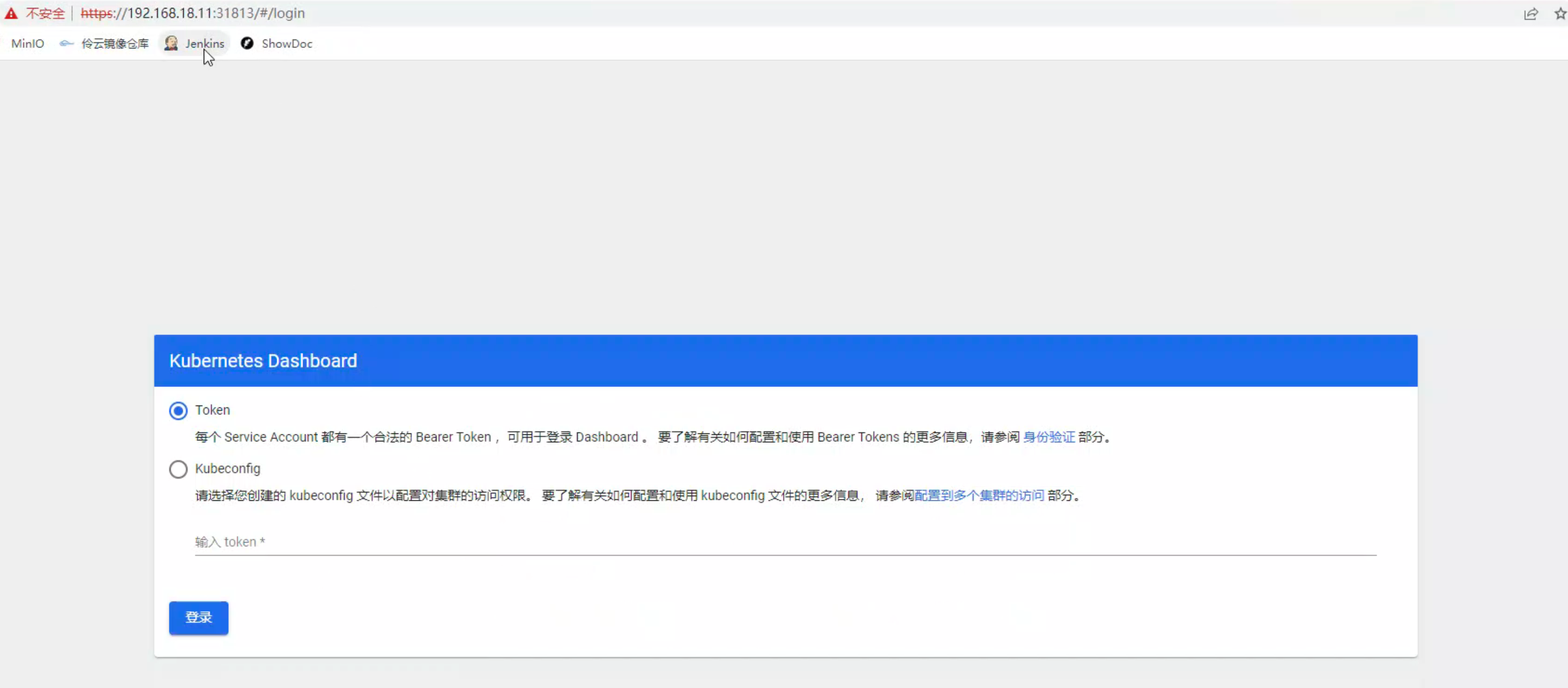Image resolution: width=1568 pixels, height=688 pixels.
Task: Click the 输入 token input field
Action: 785,542
